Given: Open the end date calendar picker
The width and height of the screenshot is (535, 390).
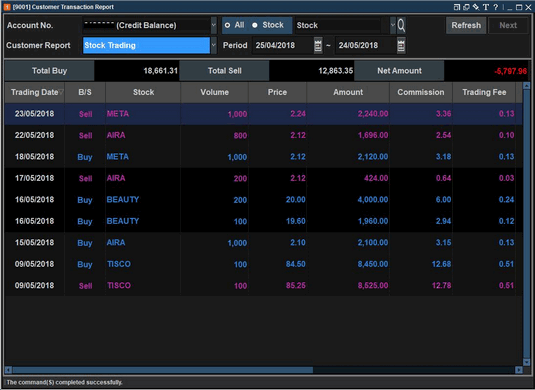Looking at the screenshot, I should pos(401,45).
